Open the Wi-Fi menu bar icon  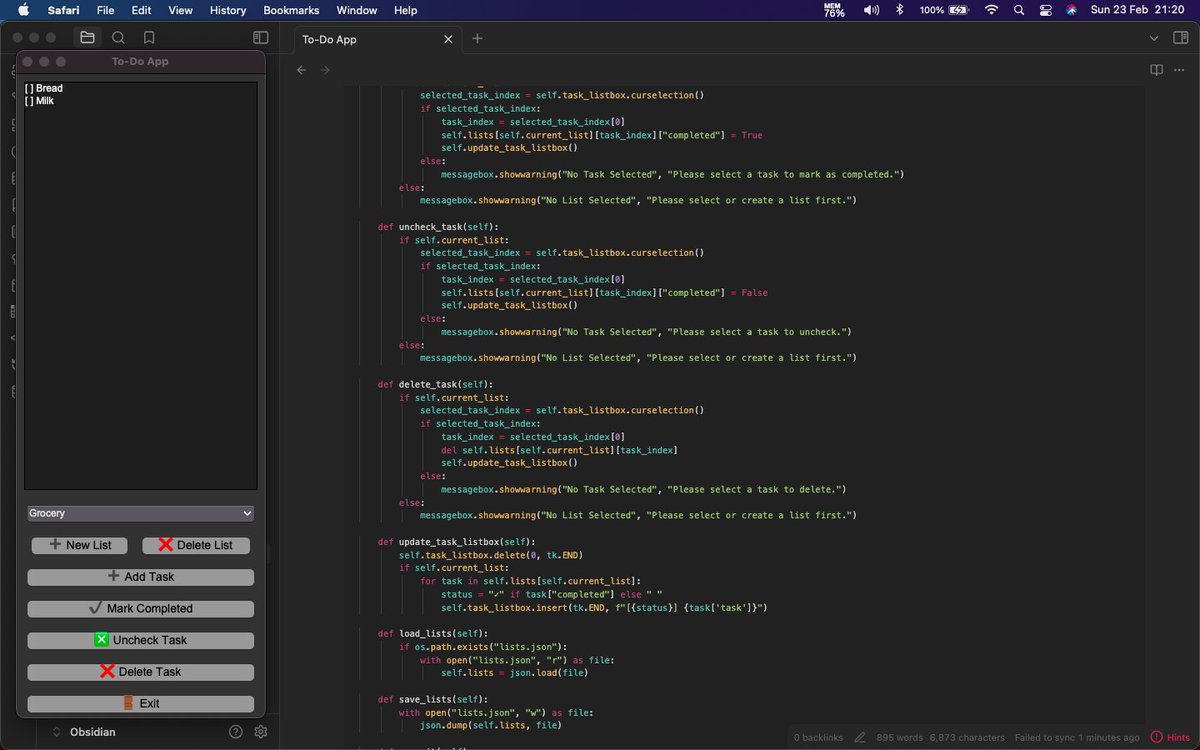coord(991,10)
